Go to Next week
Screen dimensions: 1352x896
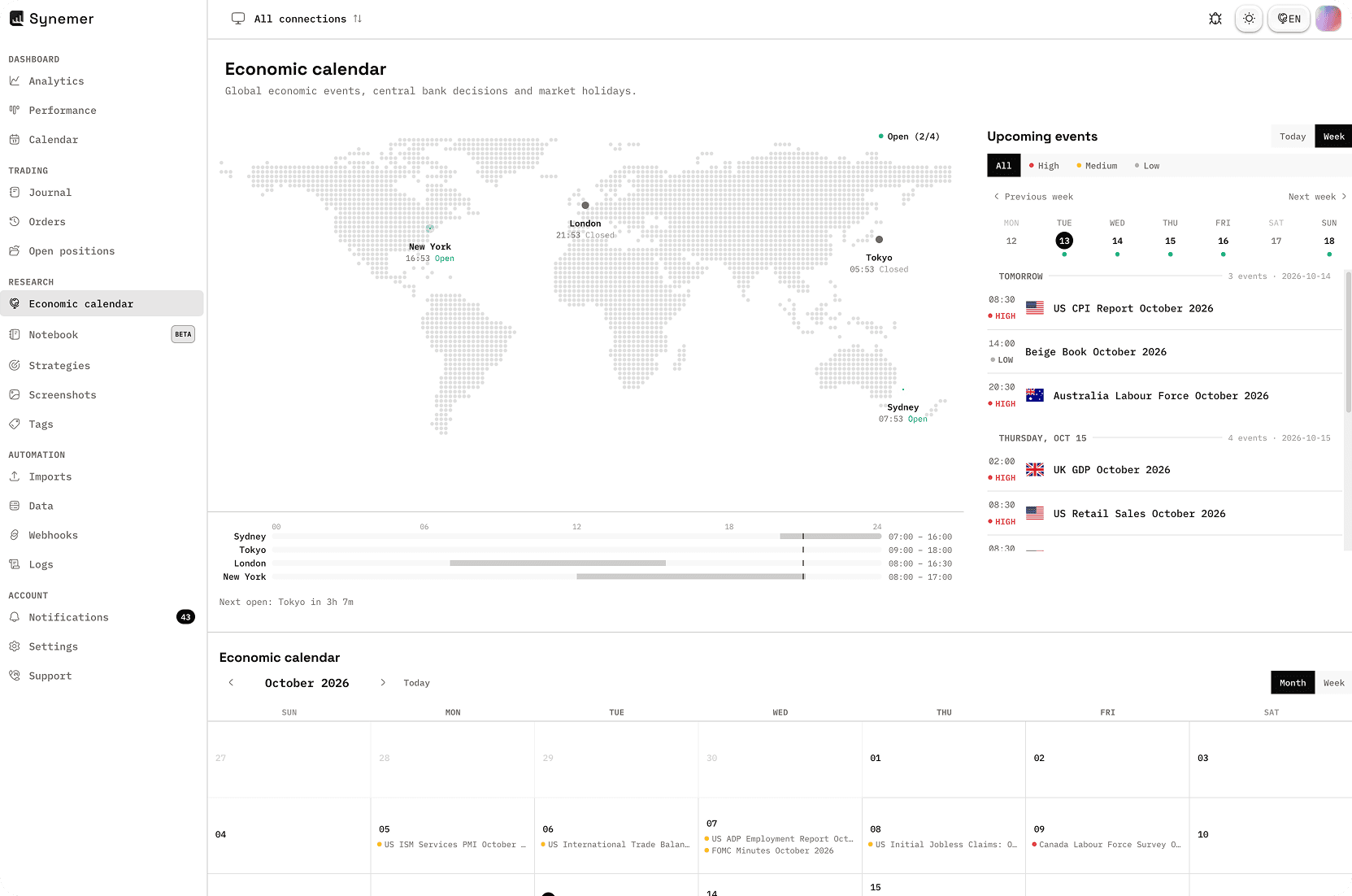[1317, 196]
